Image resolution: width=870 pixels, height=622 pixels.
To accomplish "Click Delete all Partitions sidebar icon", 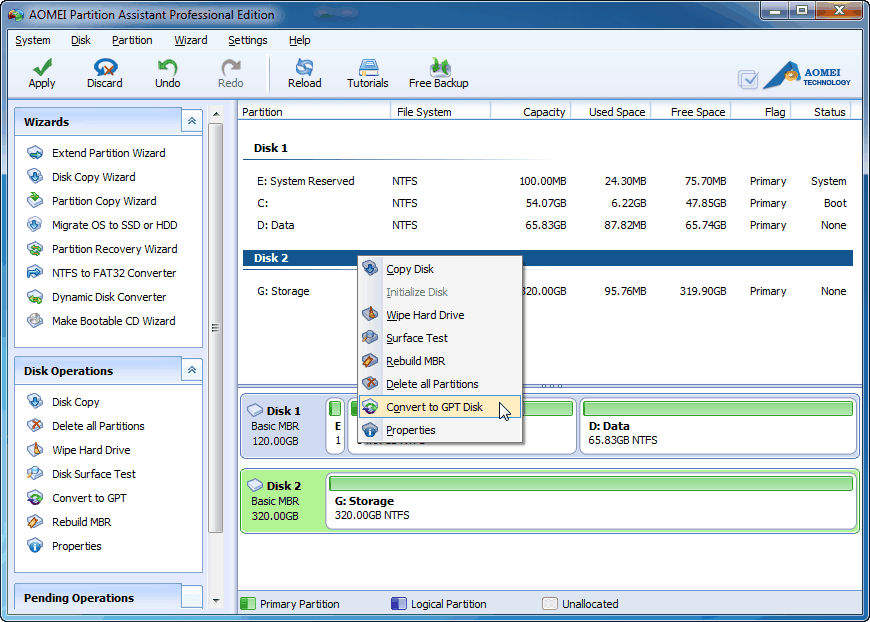I will click(x=35, y=426).
